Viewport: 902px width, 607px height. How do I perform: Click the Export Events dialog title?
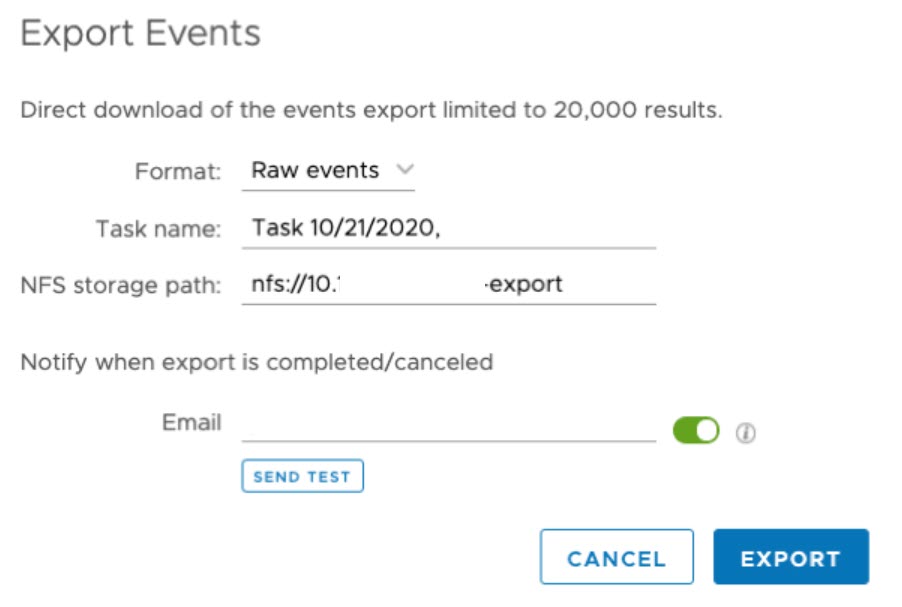[x=140, y=34]
